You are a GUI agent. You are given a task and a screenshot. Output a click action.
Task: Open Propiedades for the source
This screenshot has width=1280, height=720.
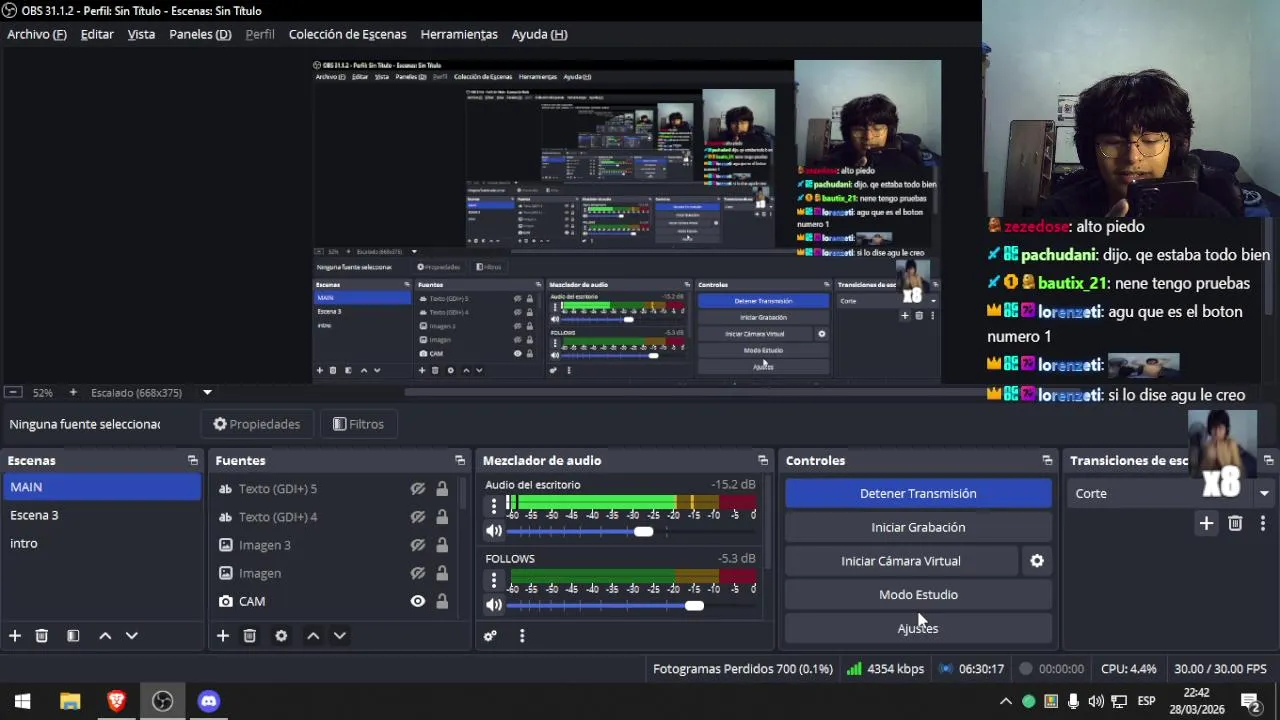(257, 424)
